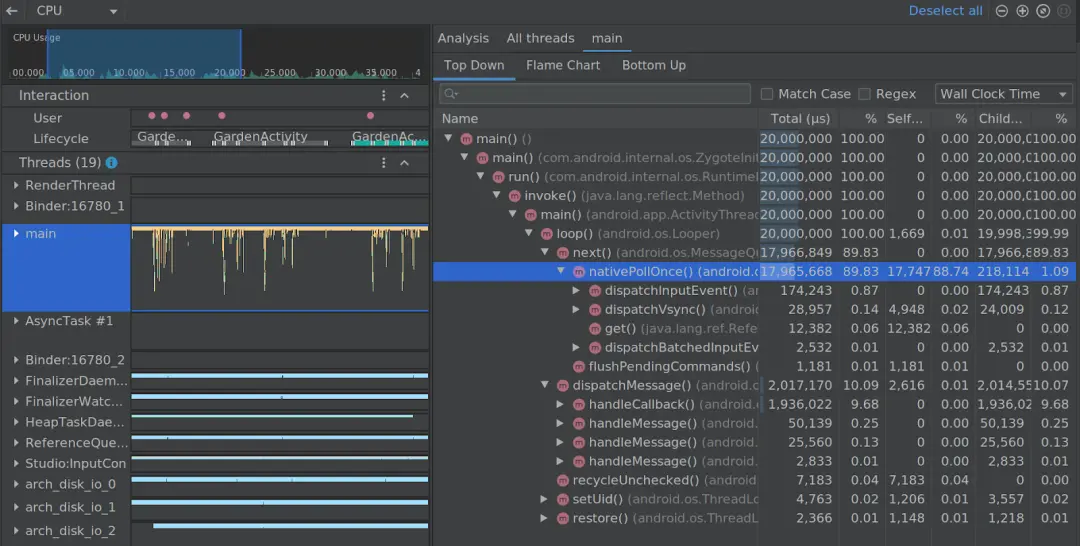Click the reset zoom icon
Viewport: 1080px width, 546px height.
point(1043,11)
